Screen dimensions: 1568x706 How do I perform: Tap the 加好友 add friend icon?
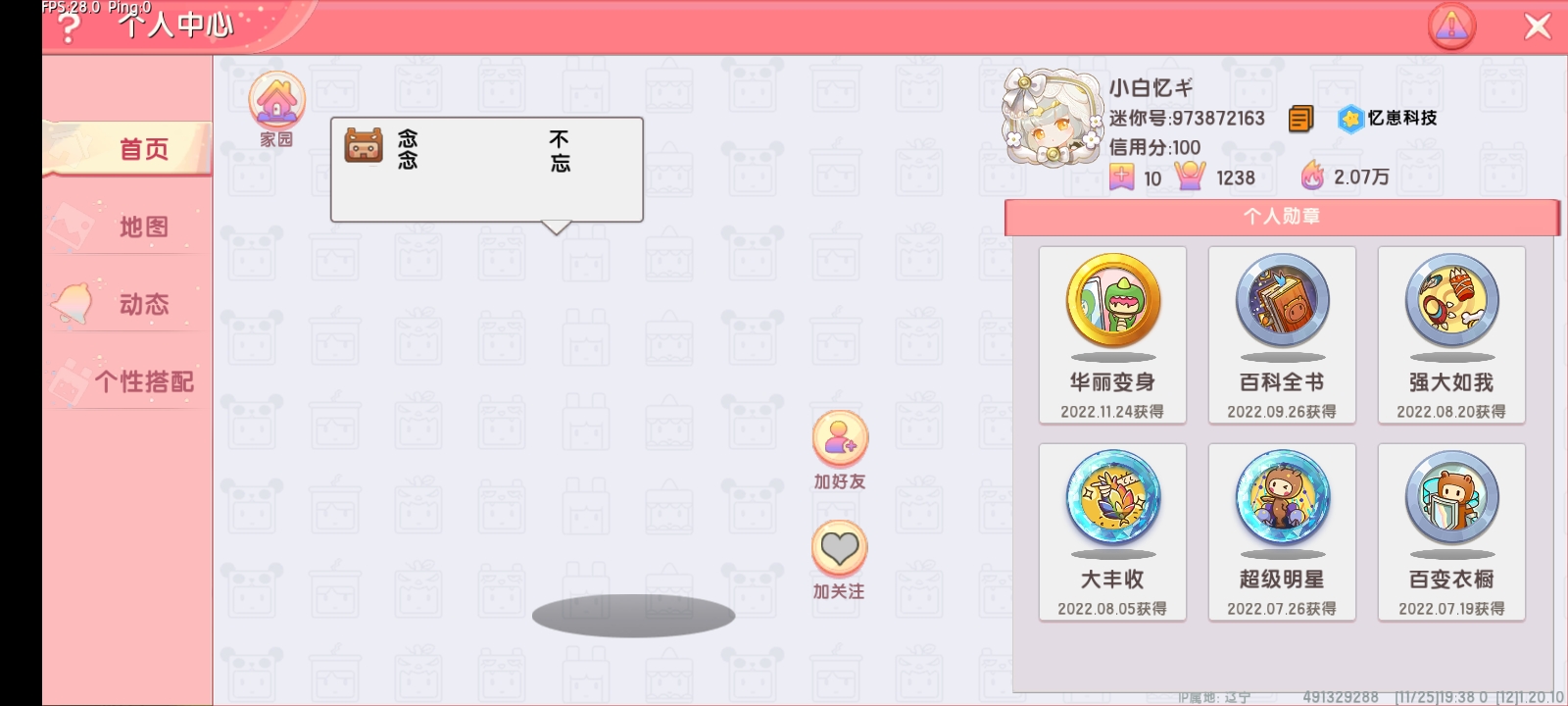point(840,438)
